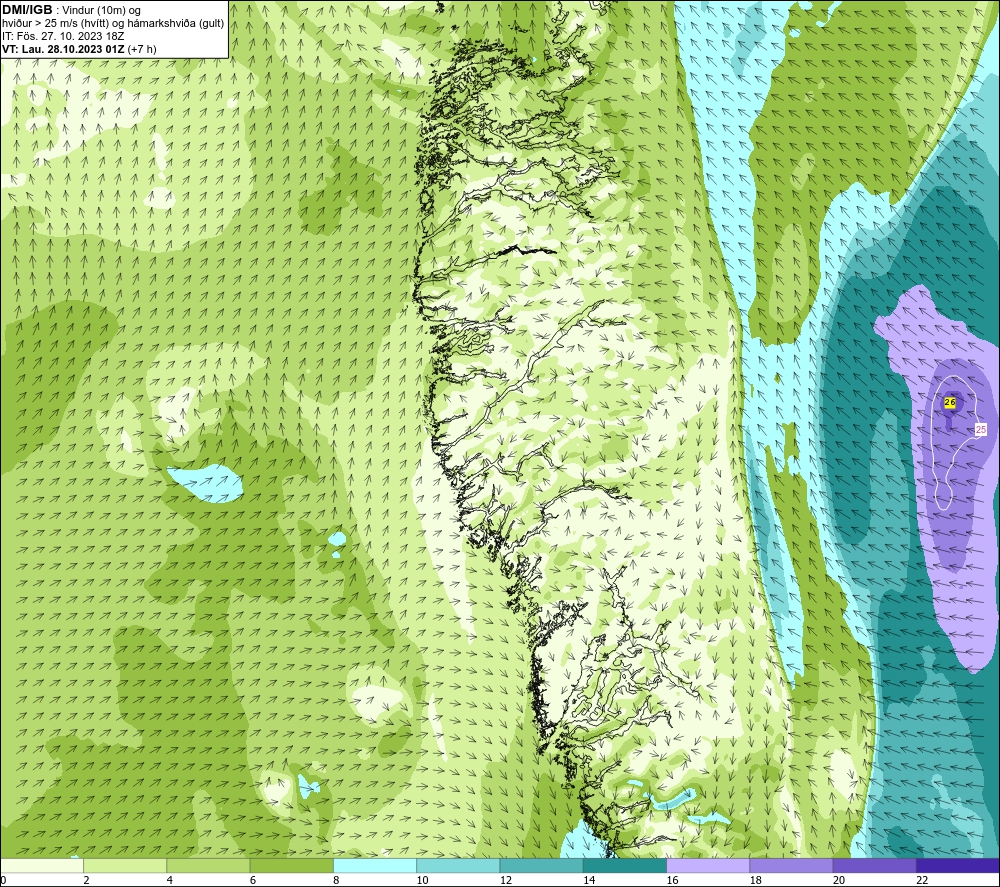Click the "16" tick label on scale
Image resolution: width=1000 pixels, height=887 pixels.
pos(672,881)
